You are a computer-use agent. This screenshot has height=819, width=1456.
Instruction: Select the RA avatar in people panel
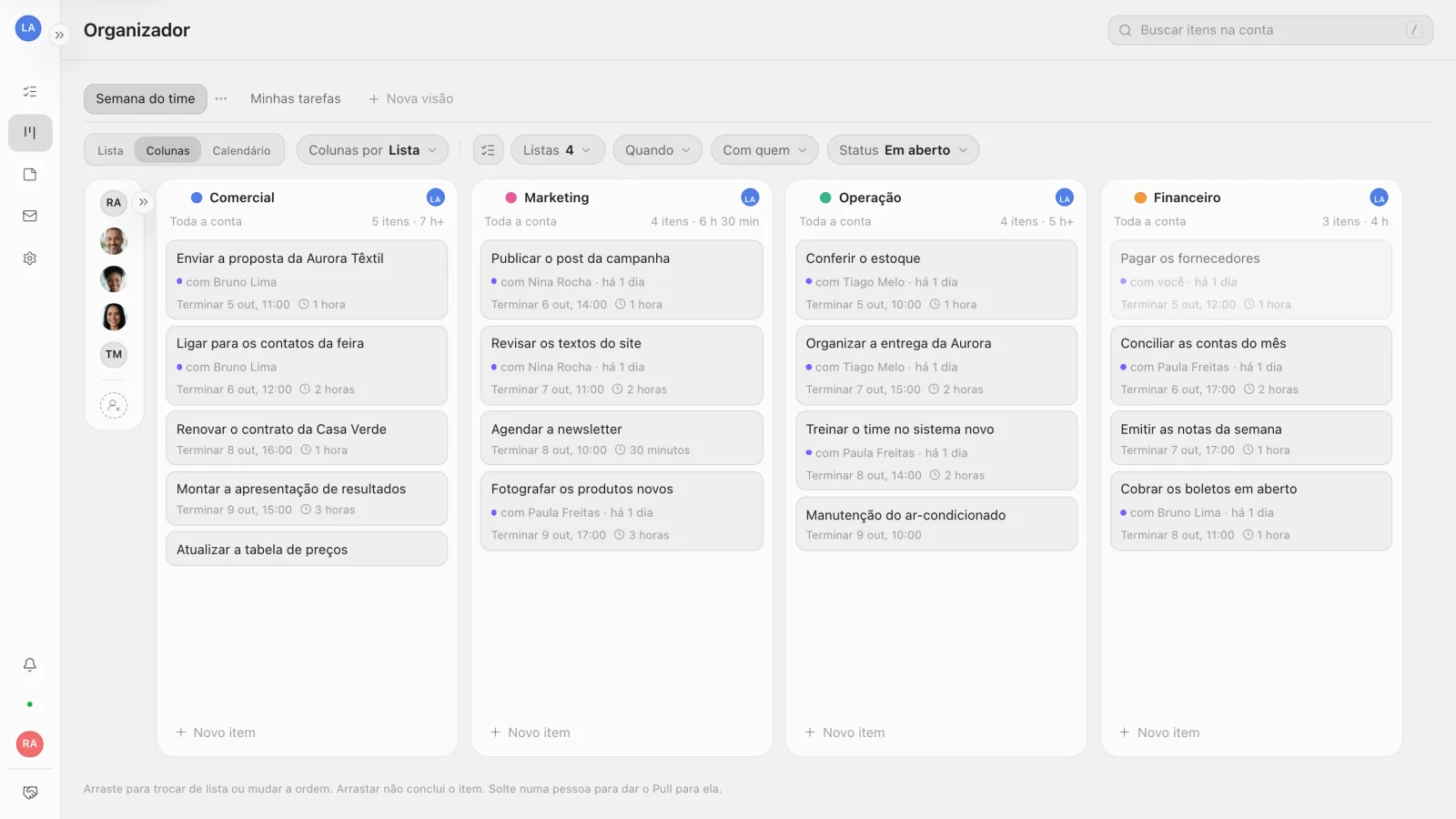tap(114, 203)
